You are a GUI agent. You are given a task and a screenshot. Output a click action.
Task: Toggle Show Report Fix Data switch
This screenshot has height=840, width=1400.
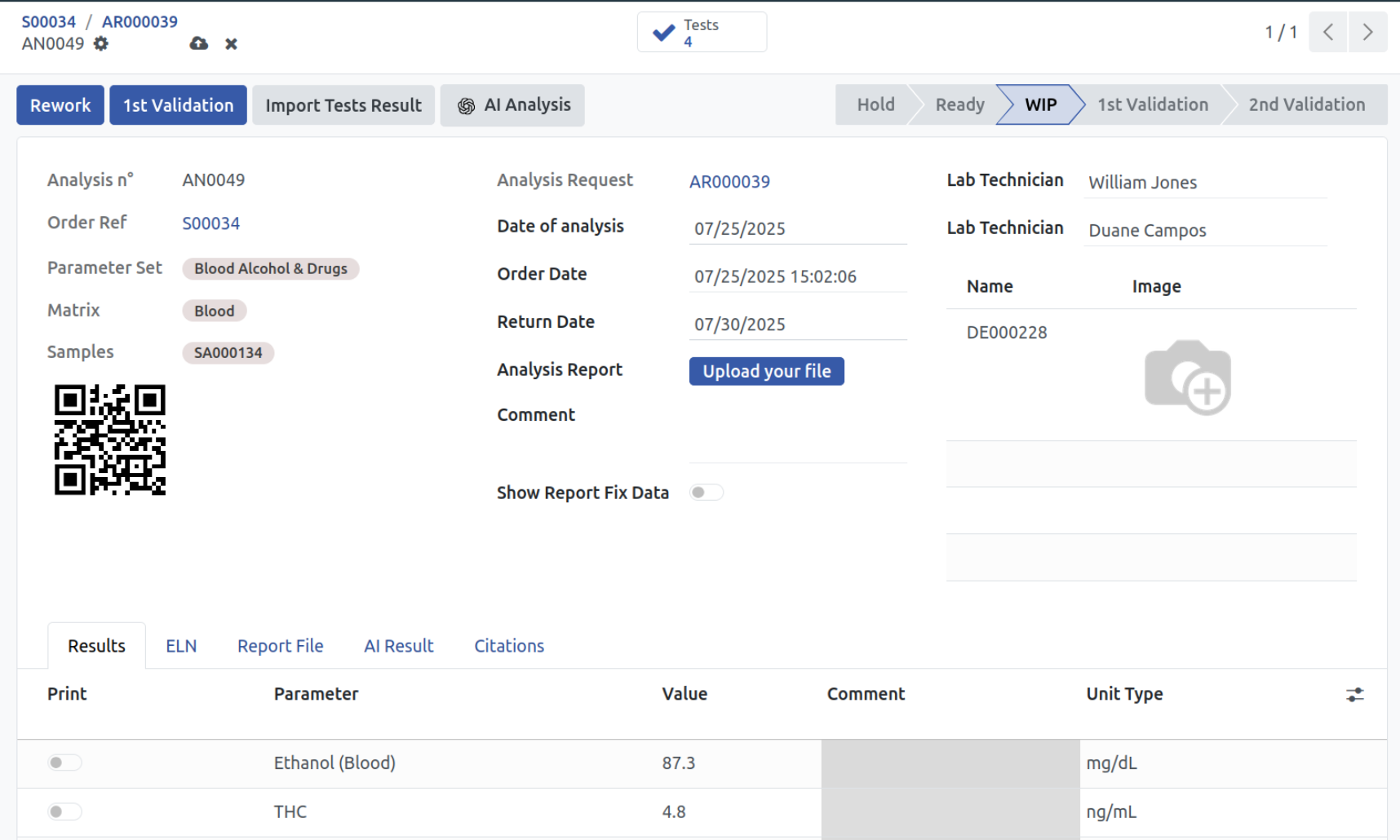tap(706, 493)
